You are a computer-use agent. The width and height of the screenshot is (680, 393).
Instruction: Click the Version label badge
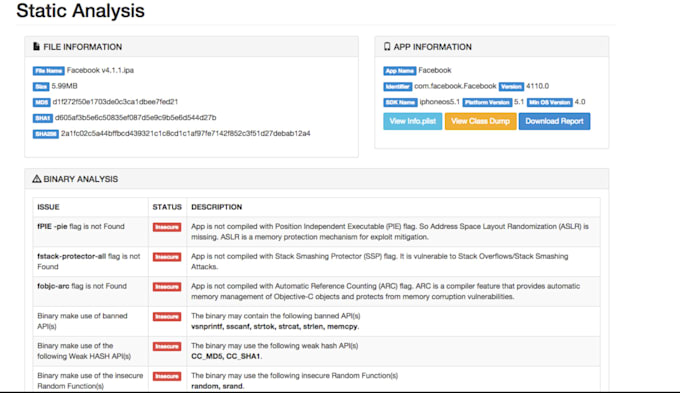(511, 87)
